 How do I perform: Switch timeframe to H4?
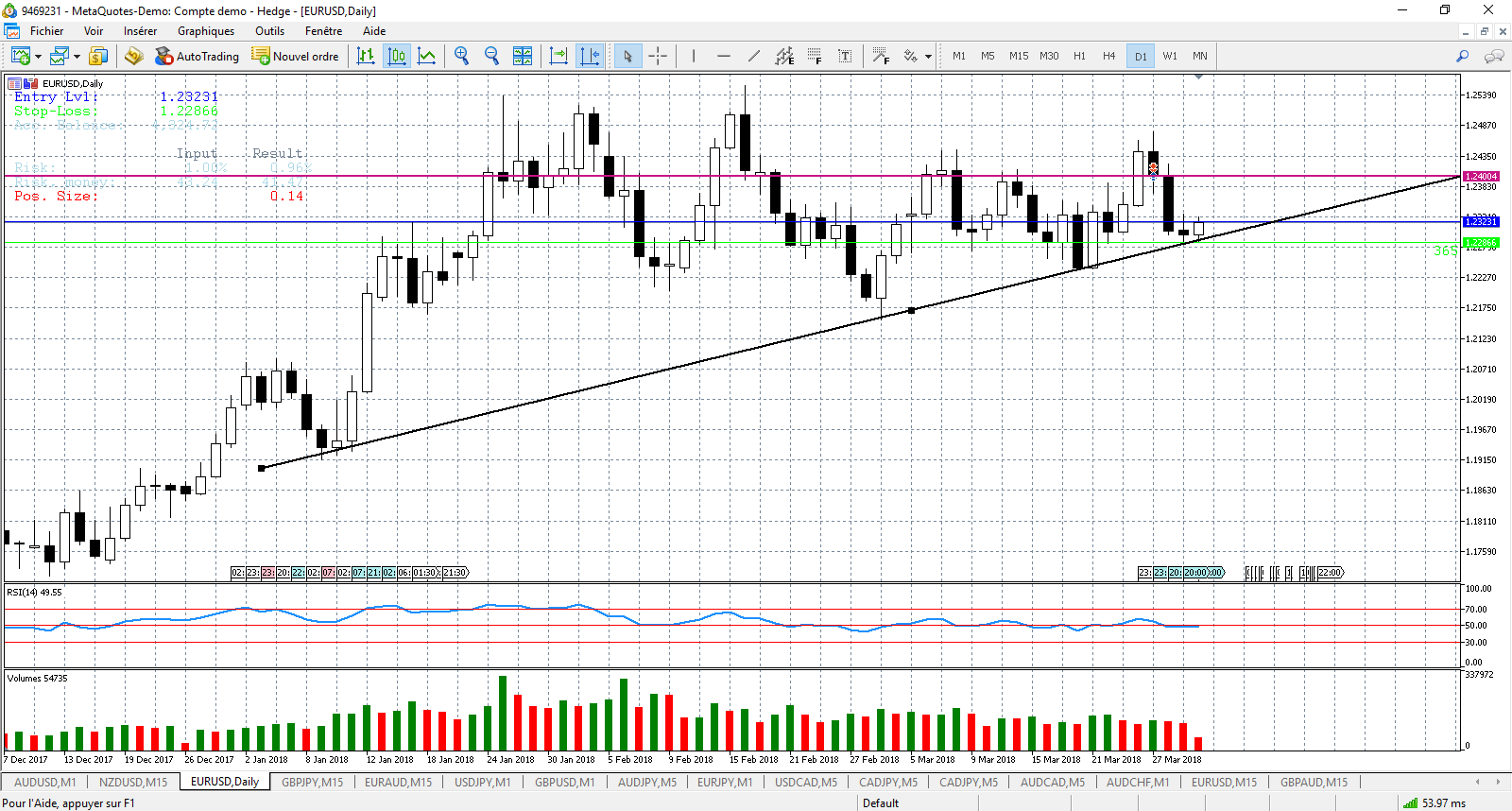point(1109,56)
